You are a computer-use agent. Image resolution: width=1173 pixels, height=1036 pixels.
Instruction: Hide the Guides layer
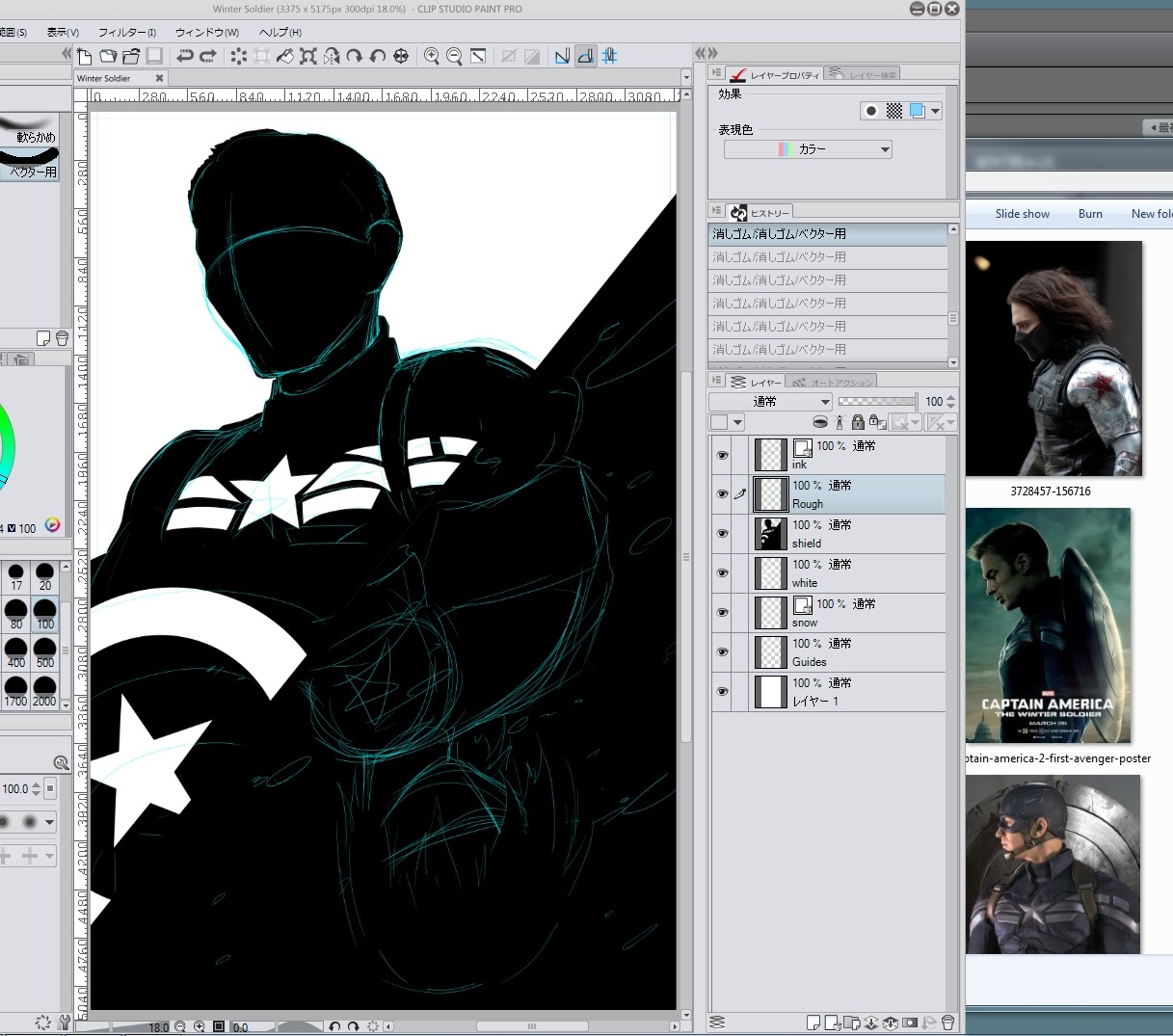(x=722, y=652)
